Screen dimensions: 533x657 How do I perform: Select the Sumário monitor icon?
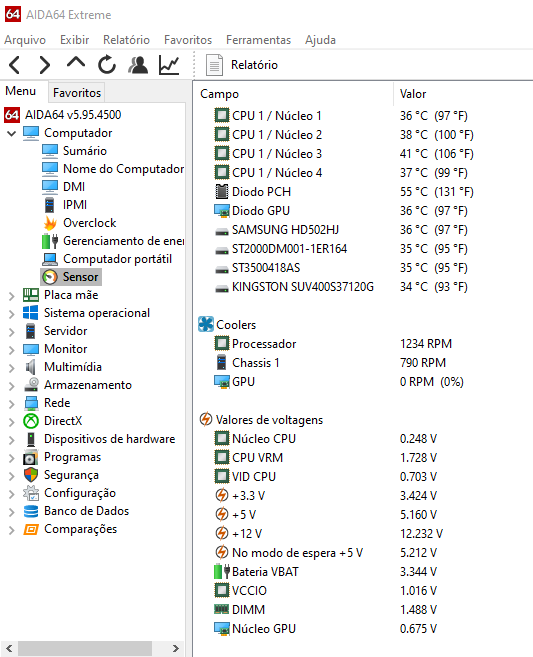click(x=50, y=150)
